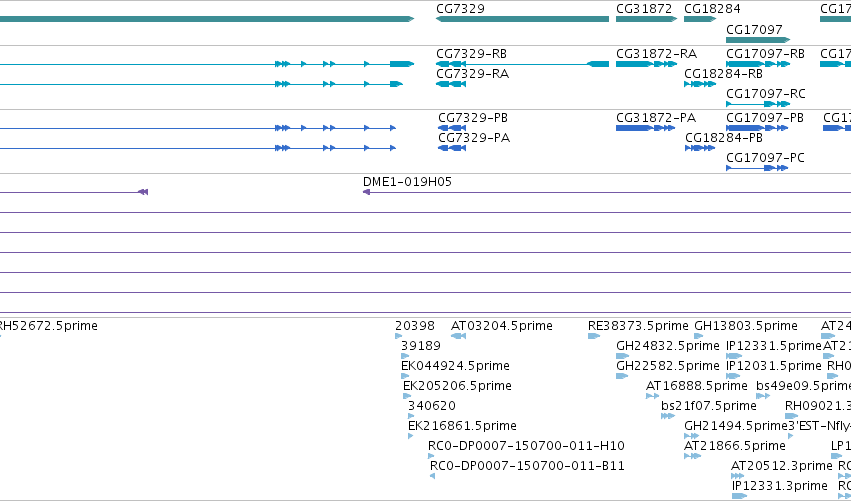Click the protein glyph under CG31872-PA
This screenshot has height=501, width=851.
pyautogui.click(x=645, y=128)
